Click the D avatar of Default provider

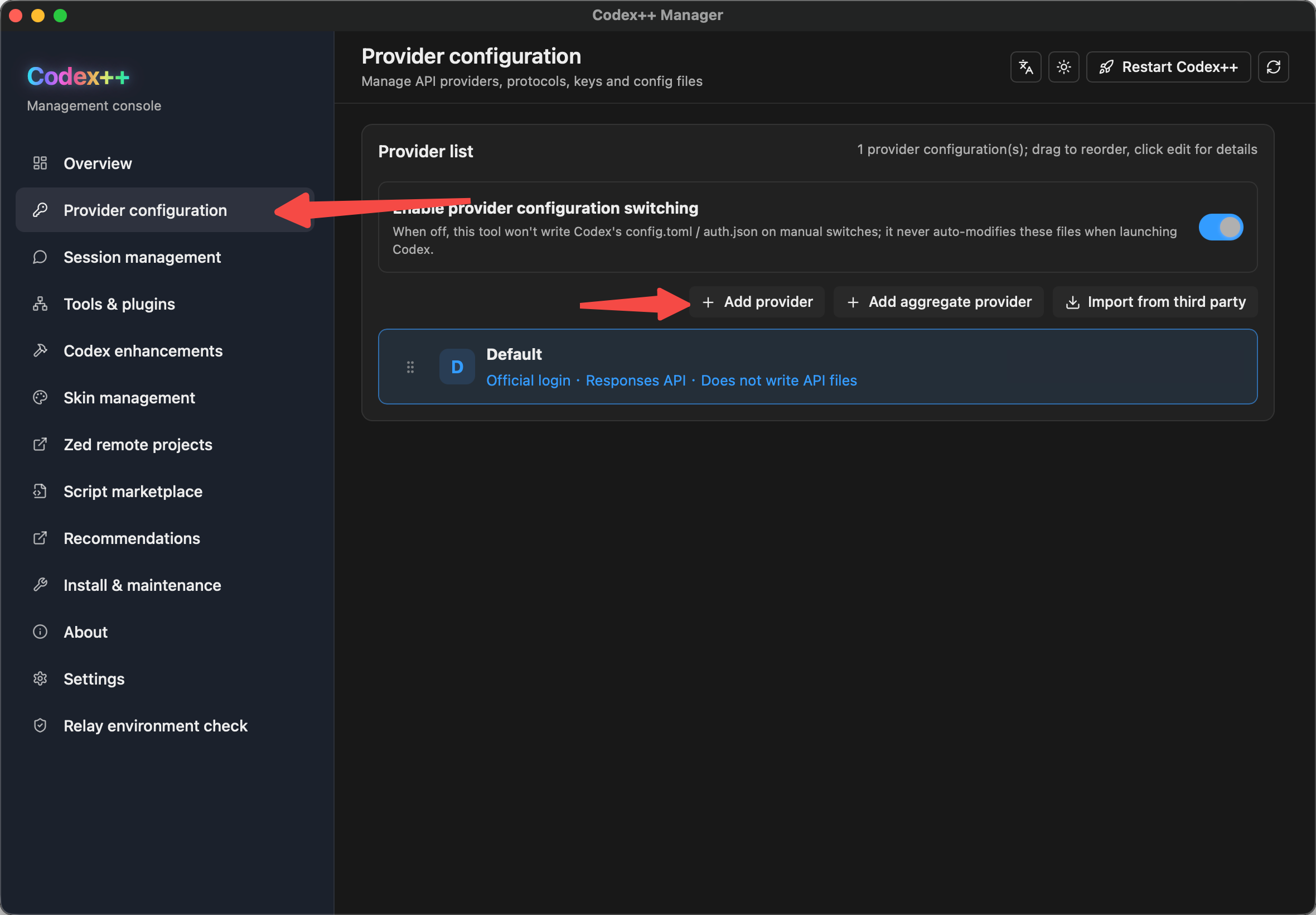(457, 367)
